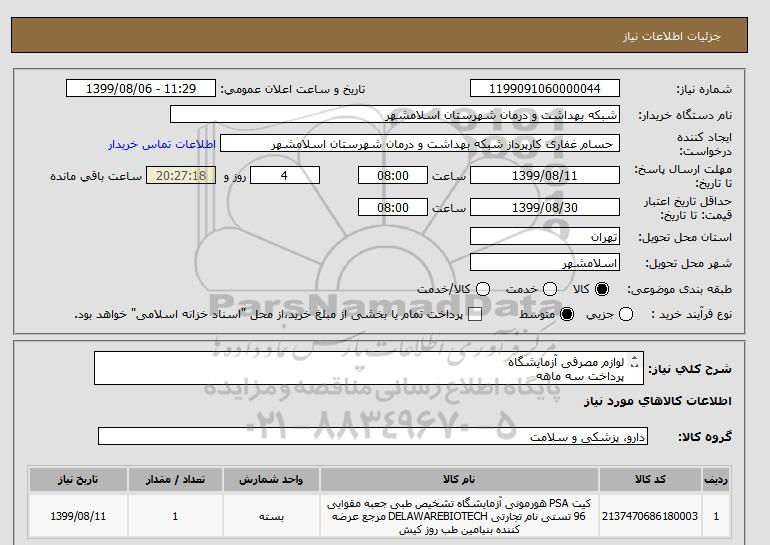Click the واحد شمارش column header
This screenshot has width=770, height=545.
(x=271, y=479)
